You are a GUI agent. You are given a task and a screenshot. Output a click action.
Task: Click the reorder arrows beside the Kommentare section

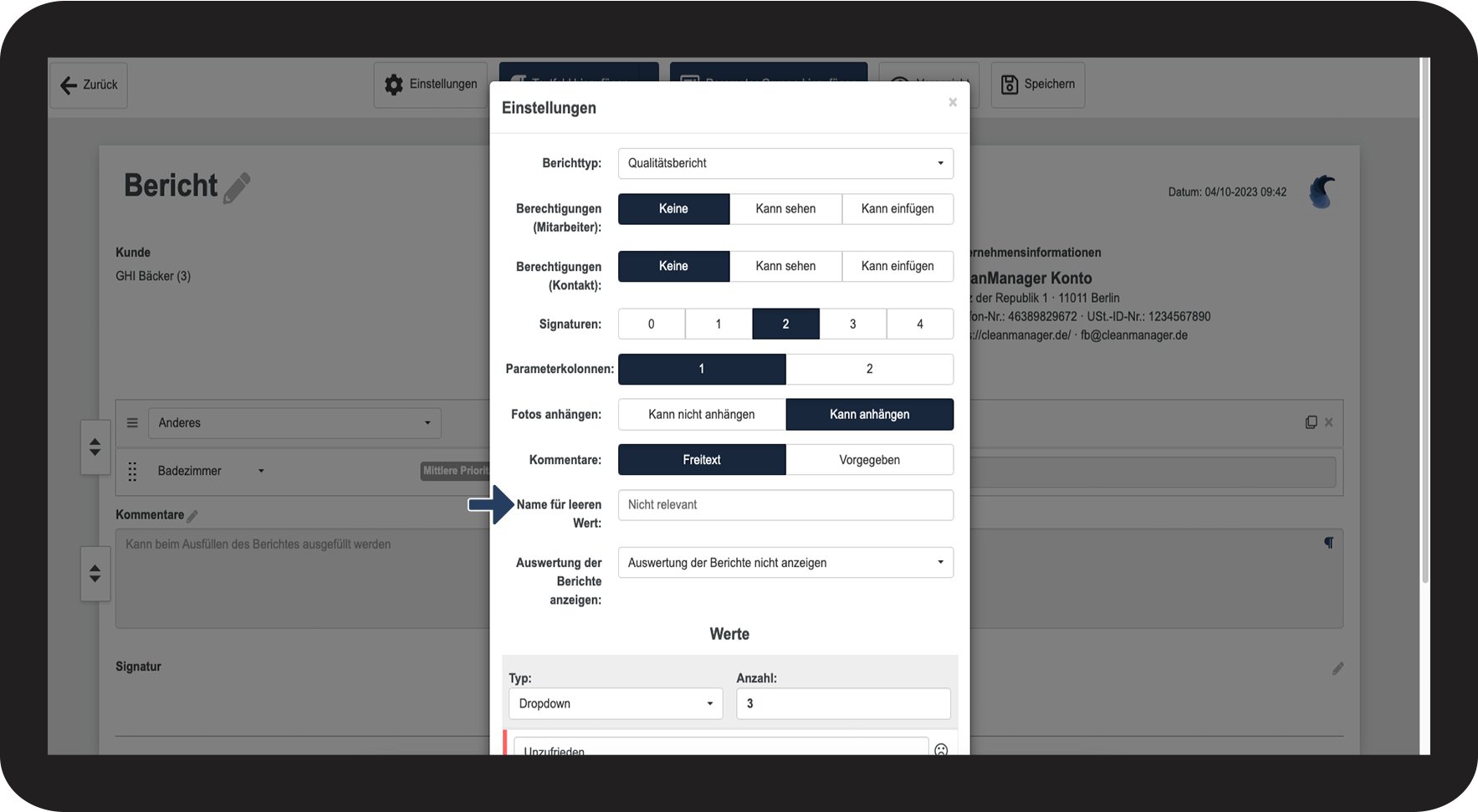[x=95, y=574]
